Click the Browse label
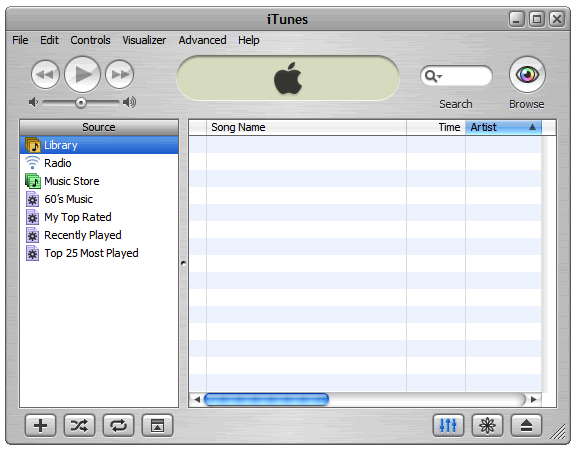This screenshot has width=575, height=450. [x=527, y=104]
